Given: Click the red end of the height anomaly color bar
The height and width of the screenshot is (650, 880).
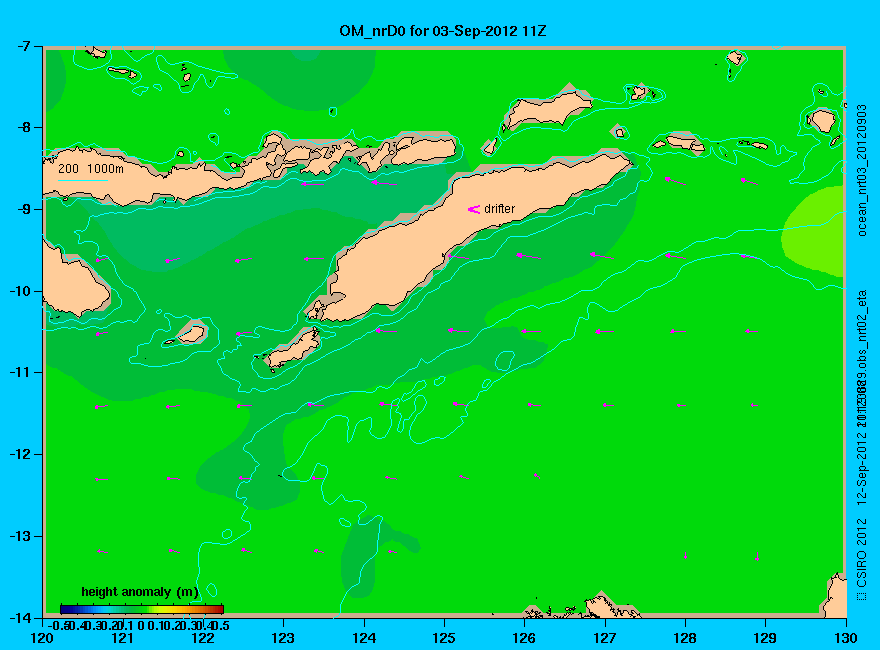Looking at the screenshot, I should (218, 609).
